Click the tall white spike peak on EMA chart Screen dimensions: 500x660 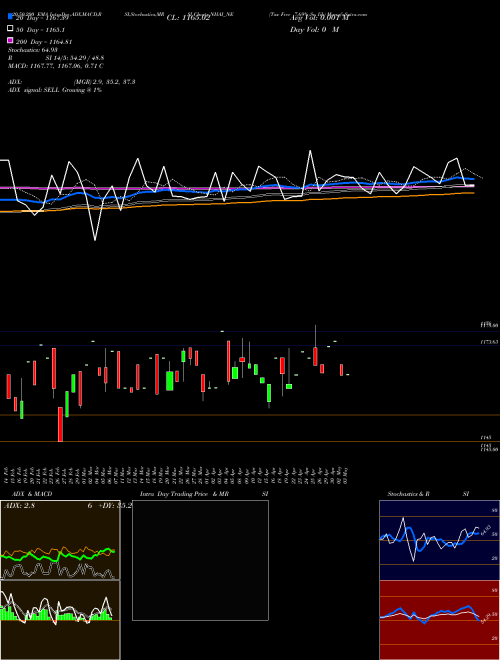[311, 151]
